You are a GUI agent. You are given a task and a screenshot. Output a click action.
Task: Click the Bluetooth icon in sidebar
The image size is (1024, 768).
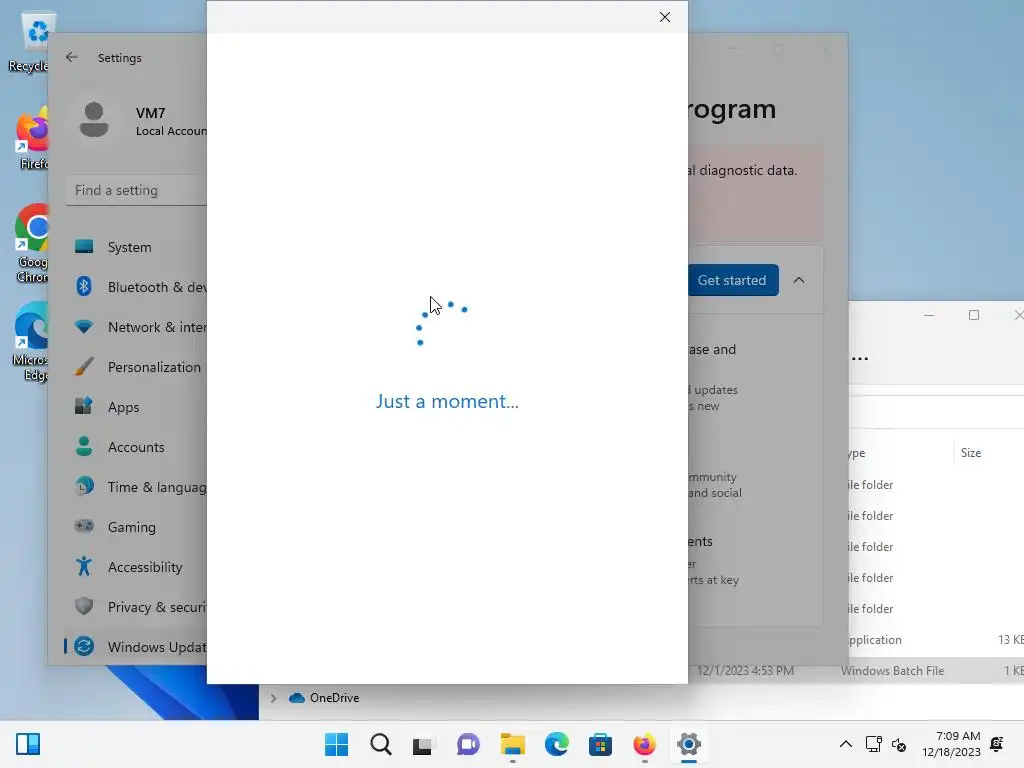tap(84, 286)
